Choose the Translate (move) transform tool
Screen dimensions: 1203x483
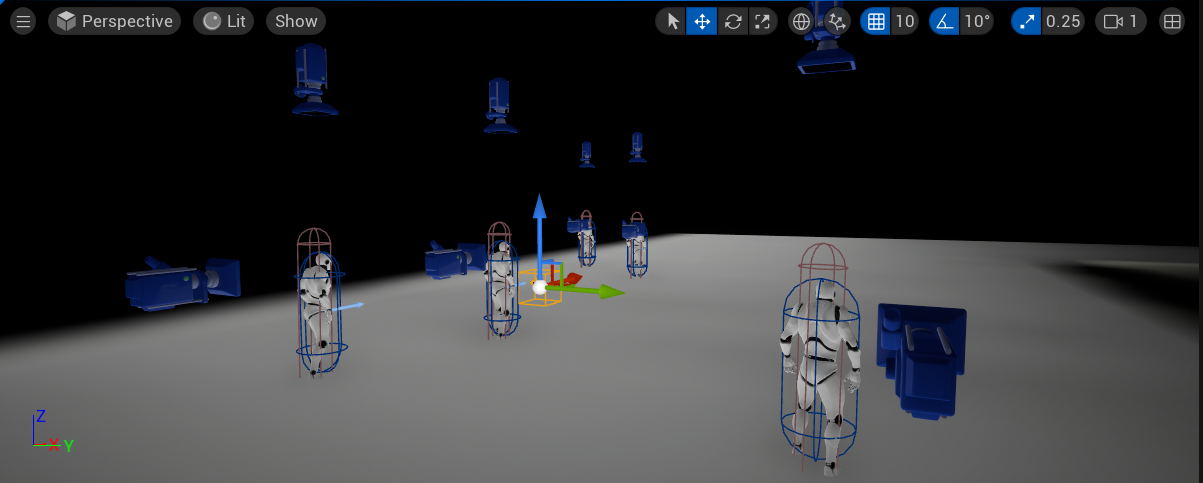(x=702, y=21)
